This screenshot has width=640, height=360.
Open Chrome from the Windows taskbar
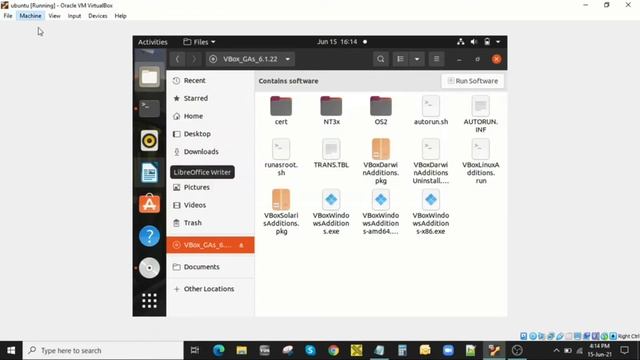[x=333, y=350]
